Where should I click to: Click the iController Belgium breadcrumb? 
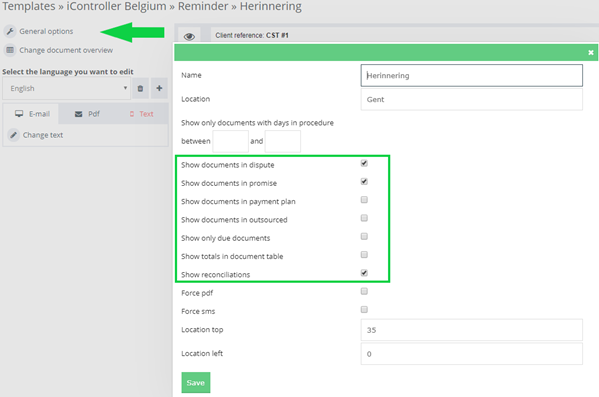point(117,6)
